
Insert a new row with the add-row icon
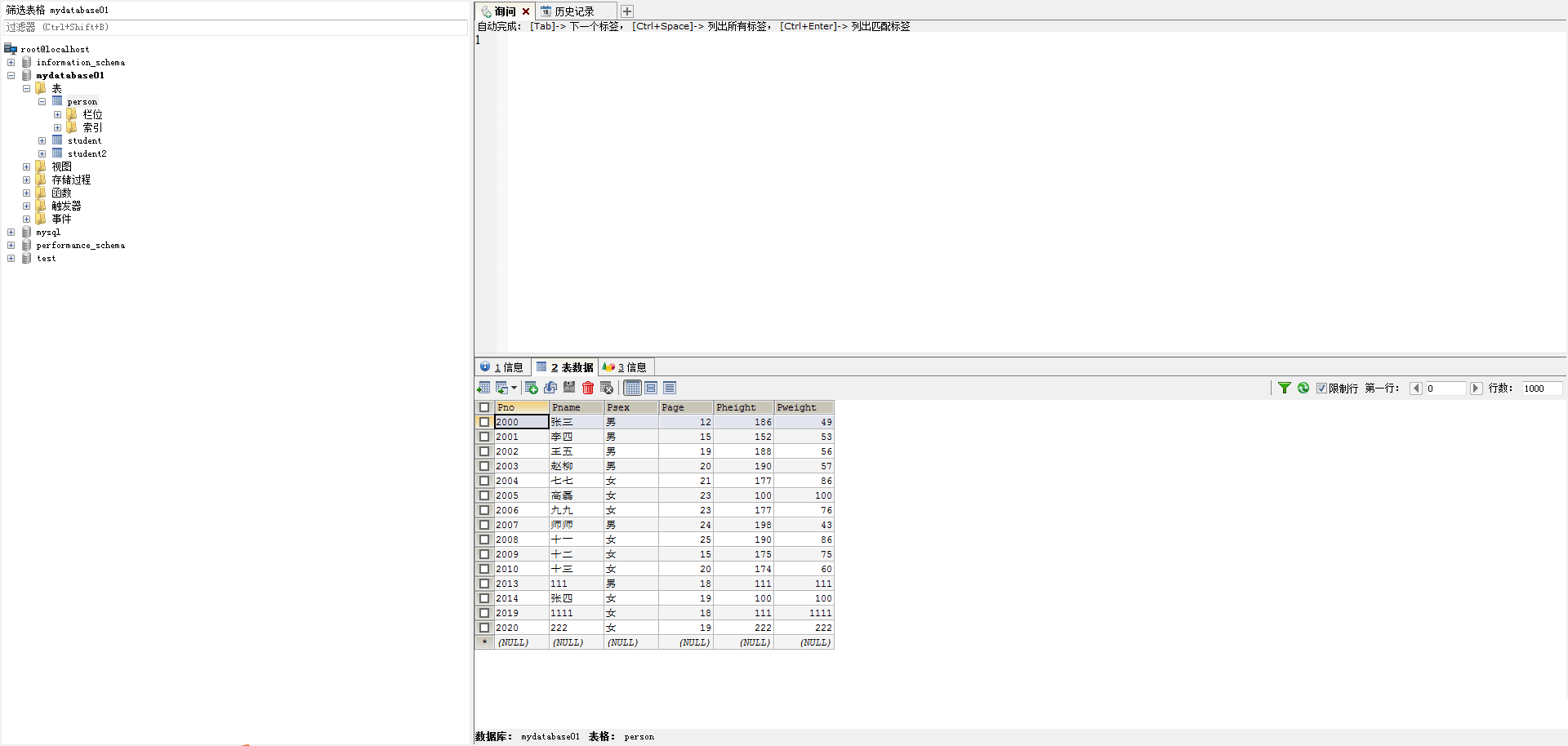[x=532, y=388]
